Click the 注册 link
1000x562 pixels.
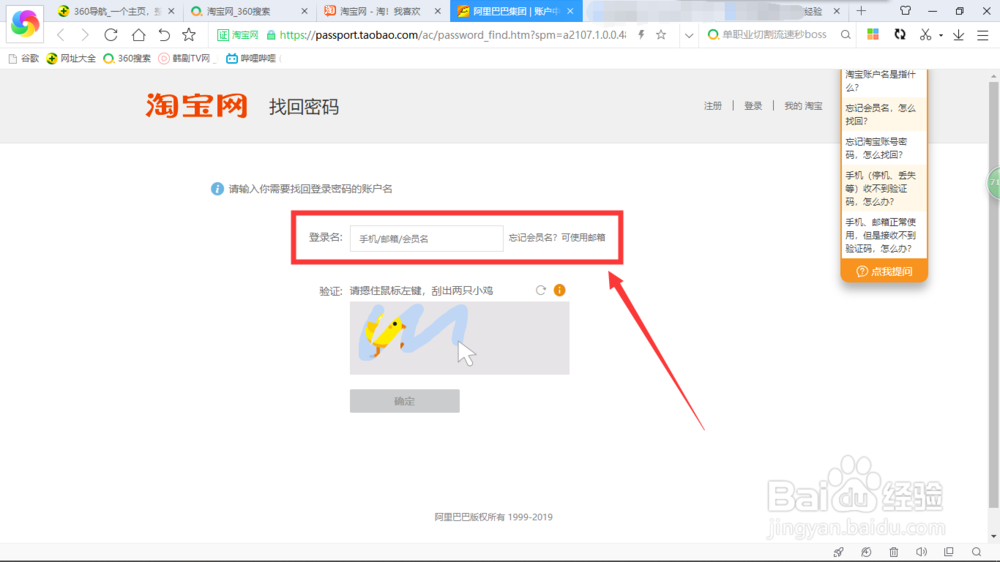point(713,106)
